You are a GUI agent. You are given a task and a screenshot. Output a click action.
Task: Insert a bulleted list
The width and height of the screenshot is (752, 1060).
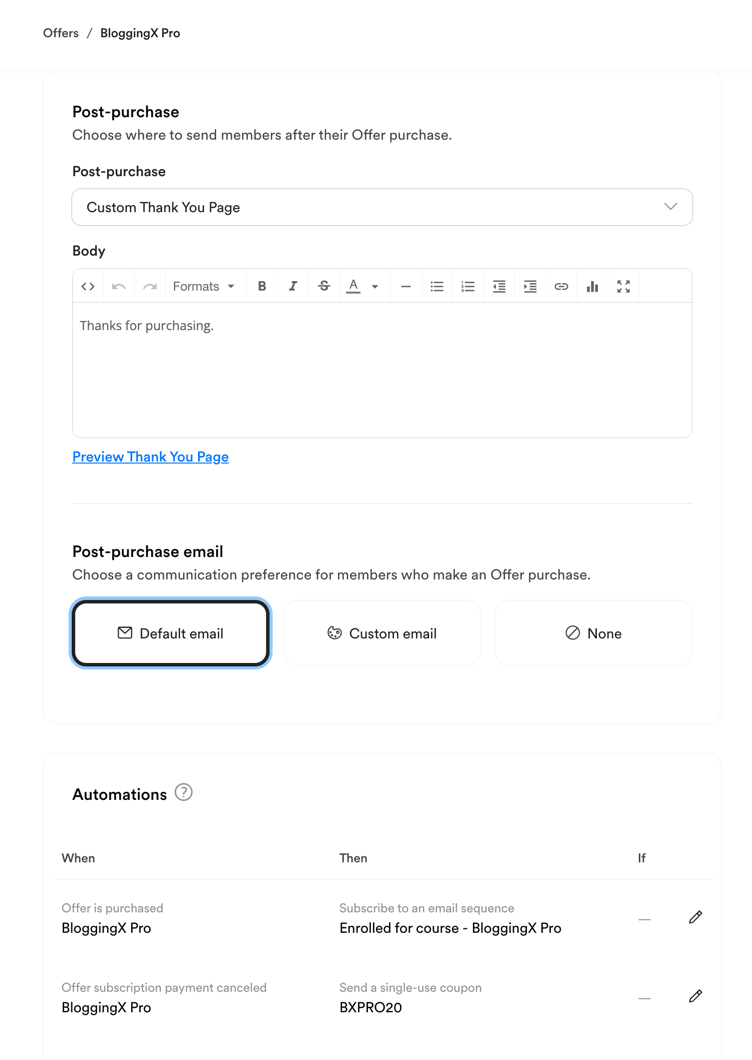coord(437,286)
